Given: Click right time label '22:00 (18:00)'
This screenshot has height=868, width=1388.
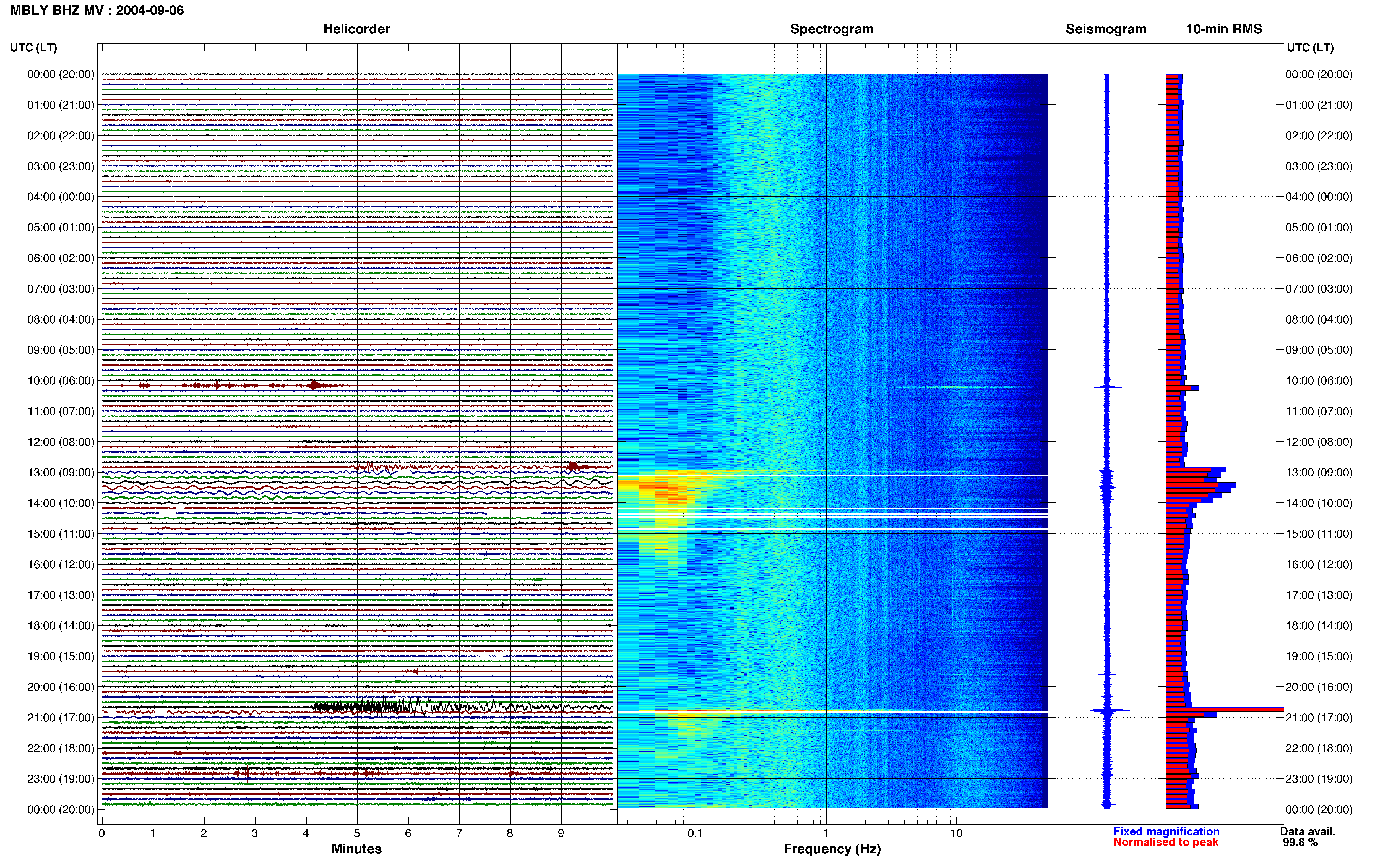Looking at the screenshot, I should (1319, 748).
